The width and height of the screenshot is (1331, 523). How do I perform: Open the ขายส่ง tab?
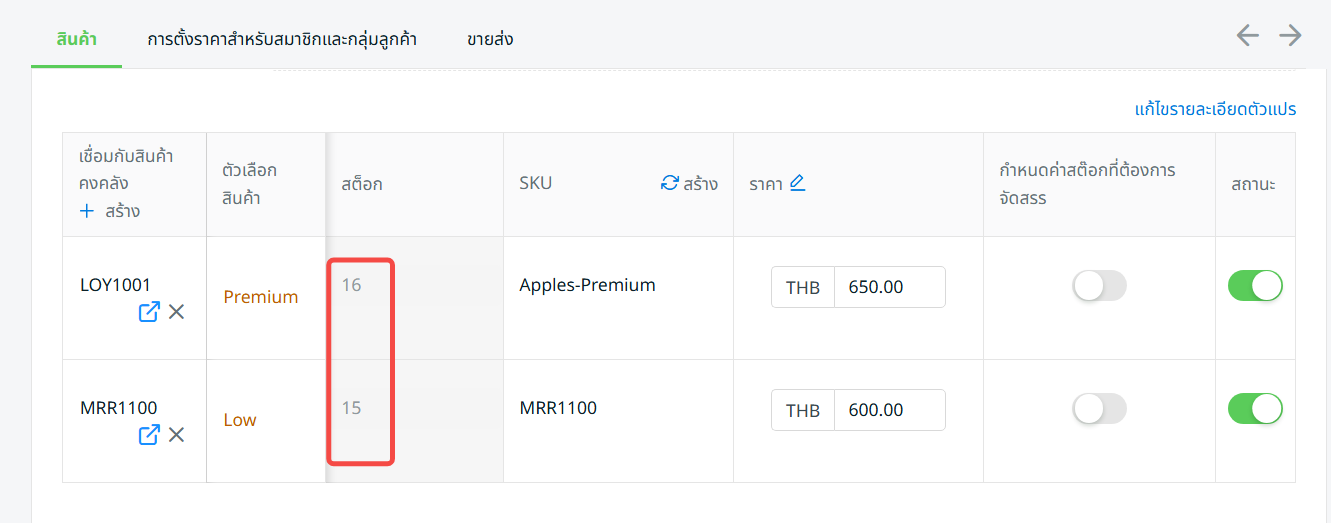[x=490, y=40]
